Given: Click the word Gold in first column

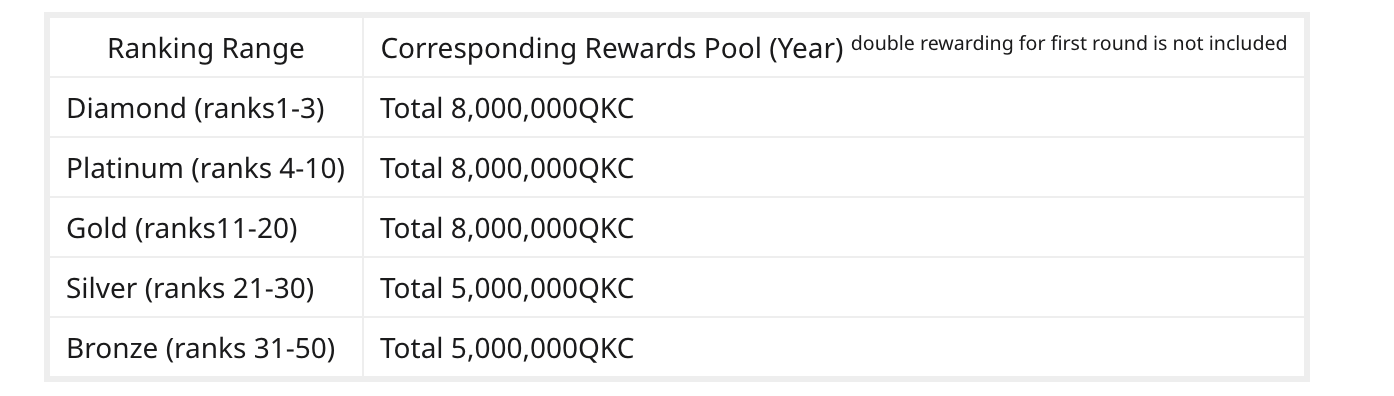Looking at the screenshot, I should (97, 228).
